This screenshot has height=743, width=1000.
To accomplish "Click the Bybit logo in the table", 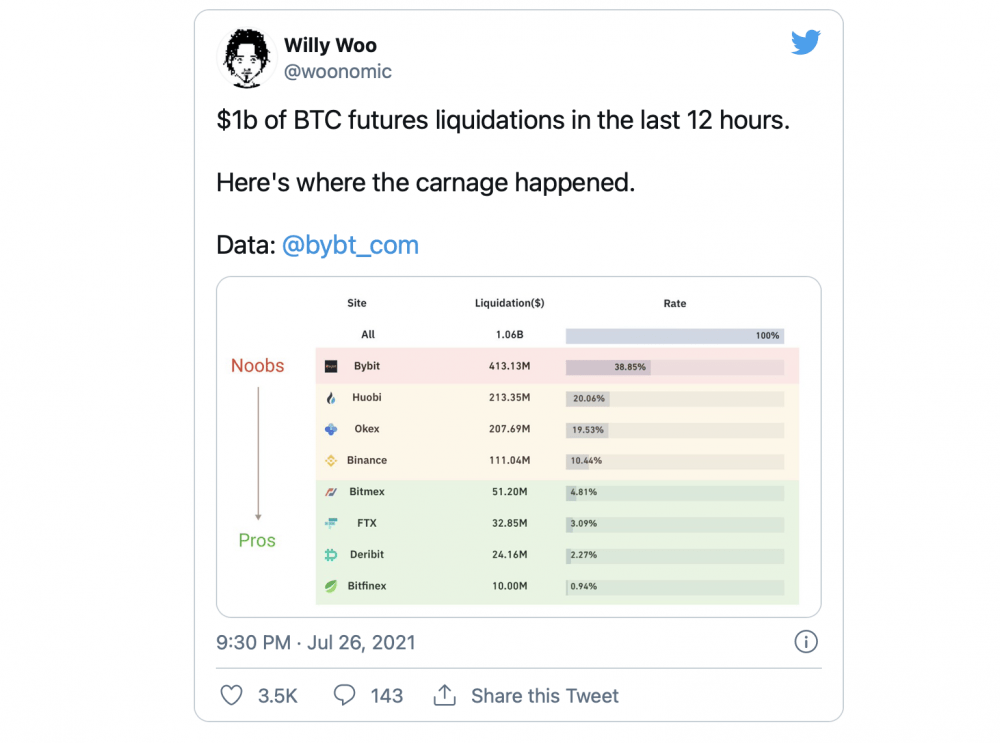I will tap(331, 366).
